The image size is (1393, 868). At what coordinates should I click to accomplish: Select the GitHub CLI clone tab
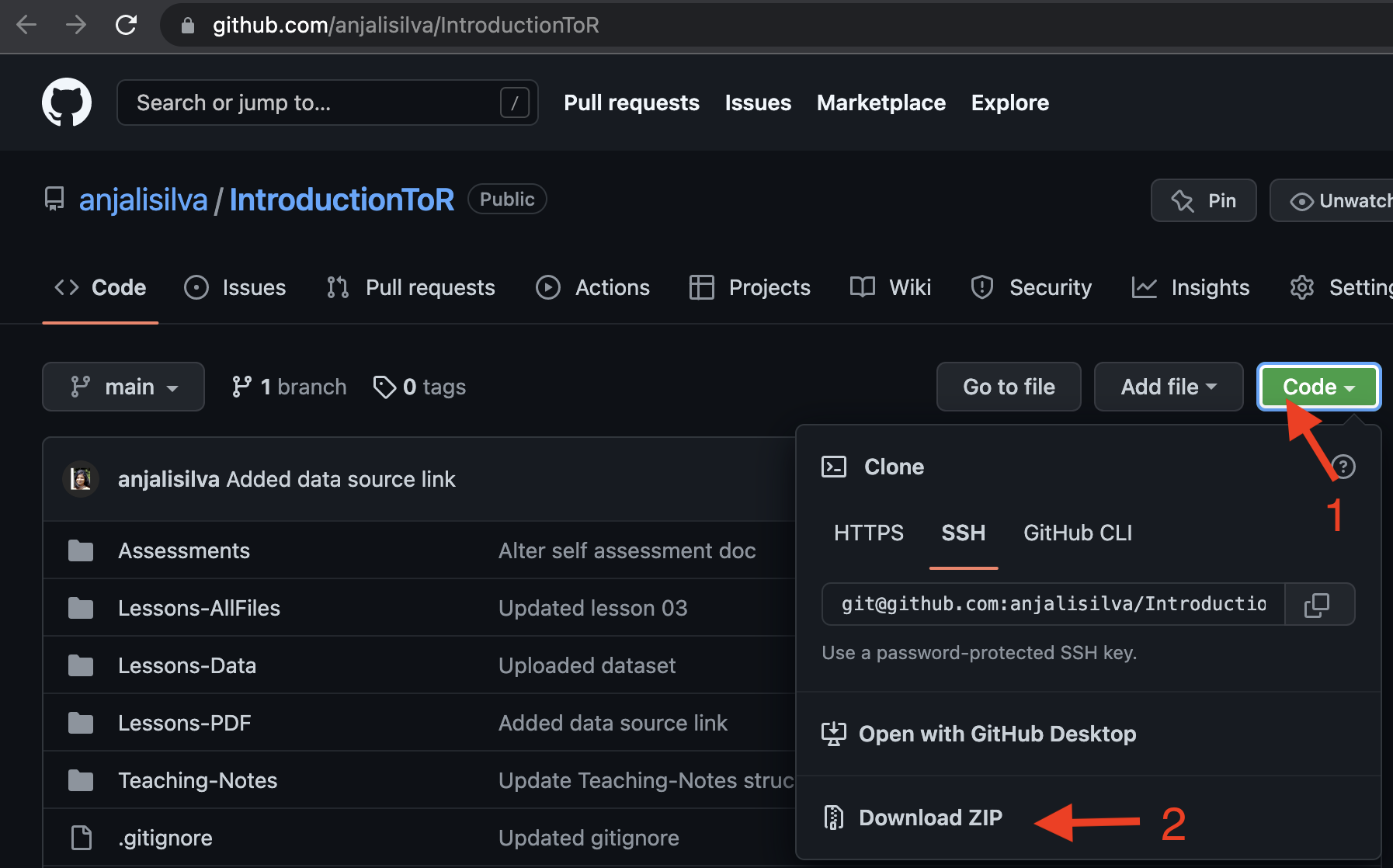[x=1078, y=533]
